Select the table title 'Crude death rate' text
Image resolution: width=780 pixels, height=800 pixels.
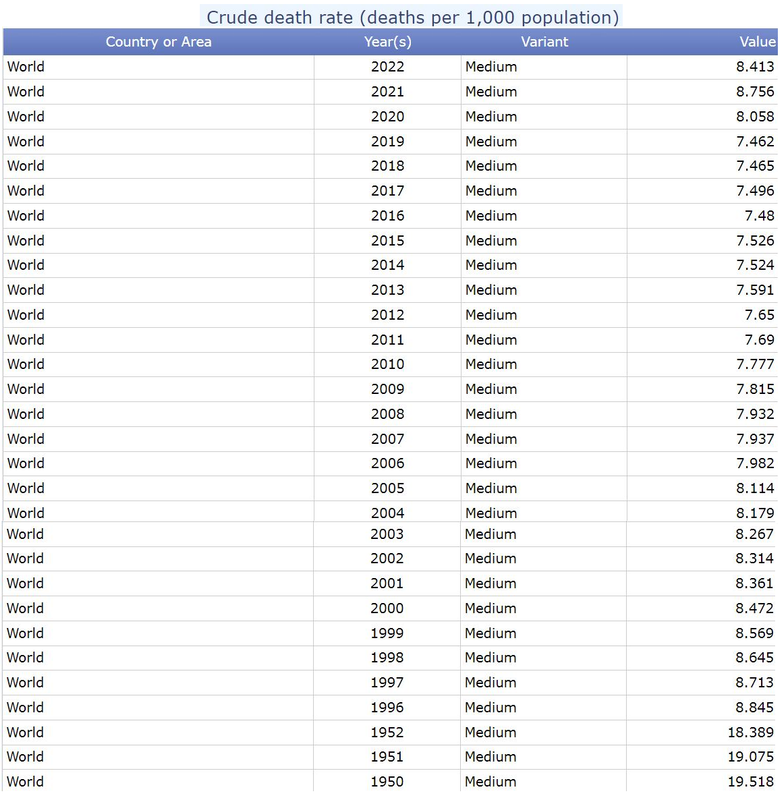tap(280, 17)
